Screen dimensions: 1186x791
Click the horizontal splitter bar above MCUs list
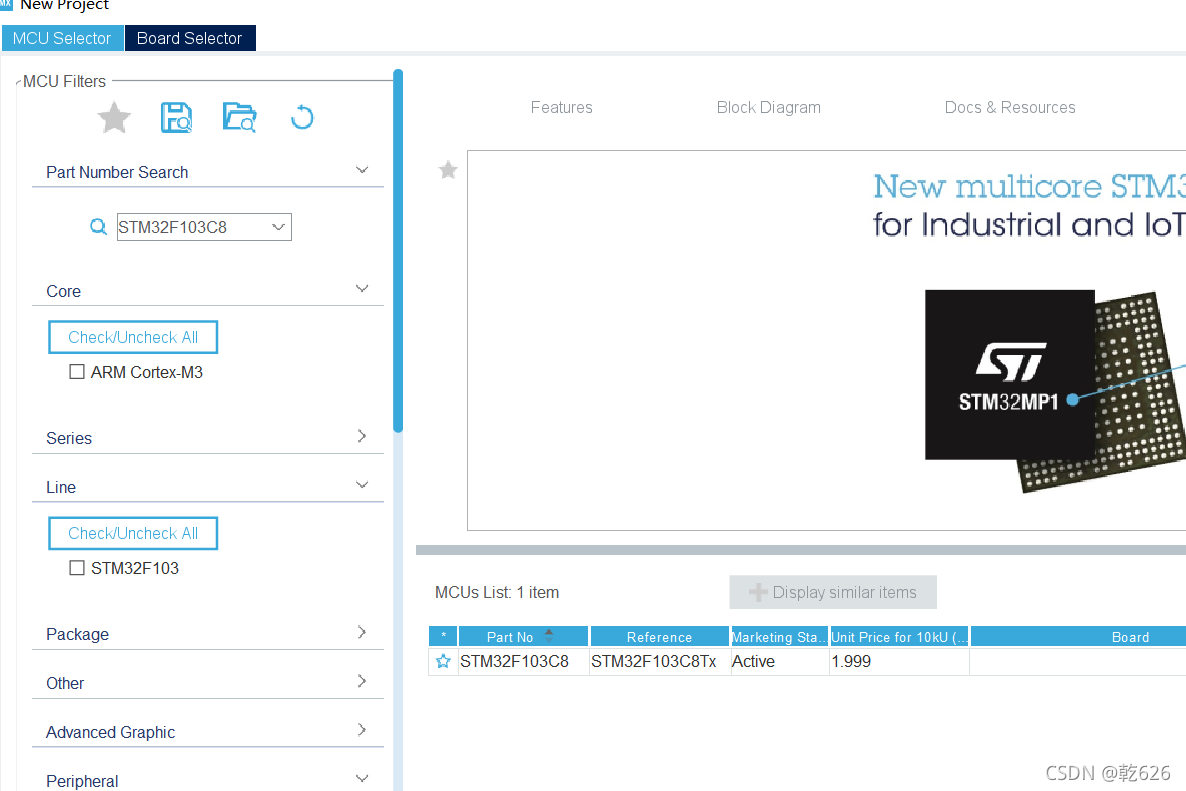click(x=801, y=550)
